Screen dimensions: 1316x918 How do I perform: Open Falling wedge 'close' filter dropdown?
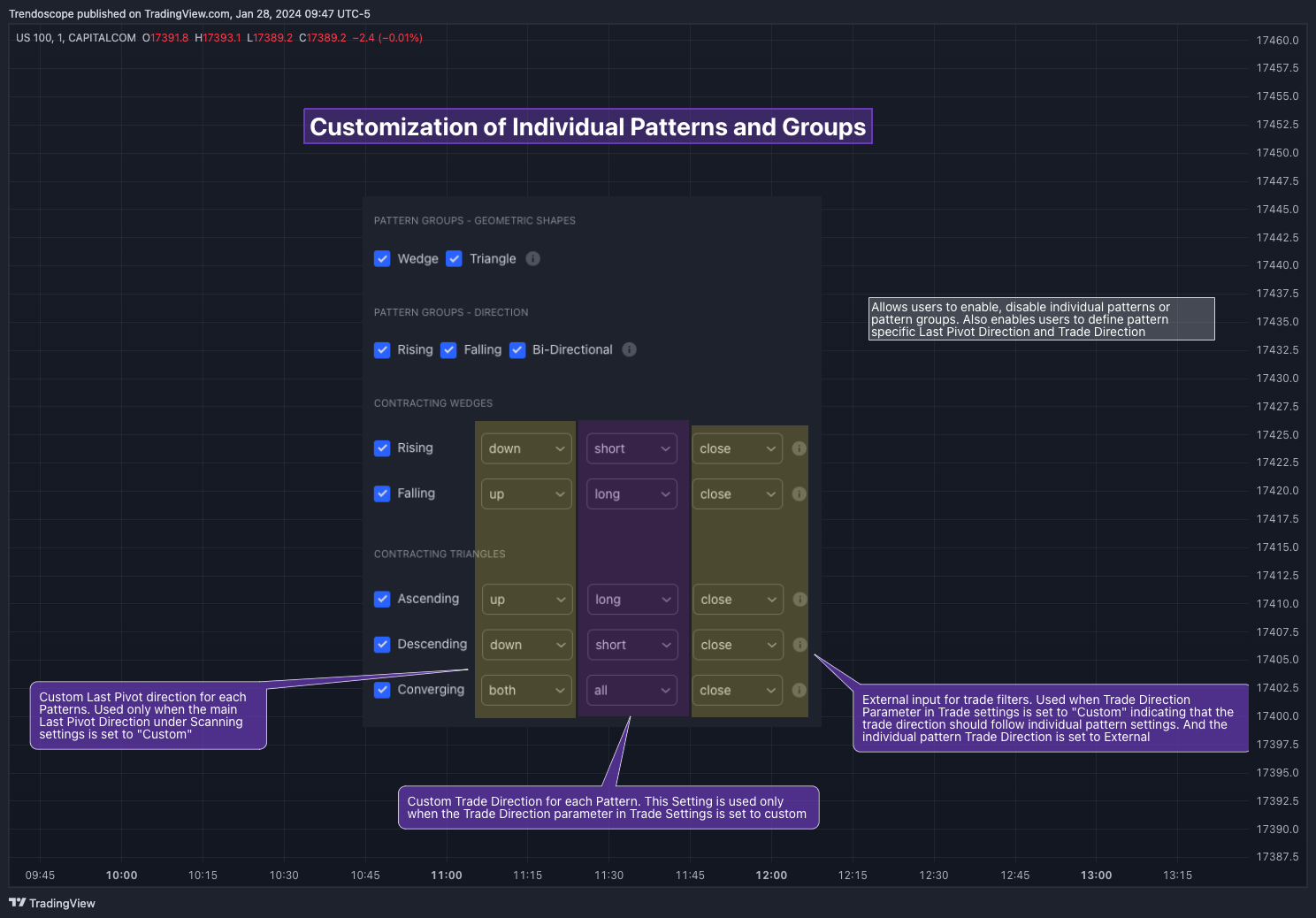(737, 493)
